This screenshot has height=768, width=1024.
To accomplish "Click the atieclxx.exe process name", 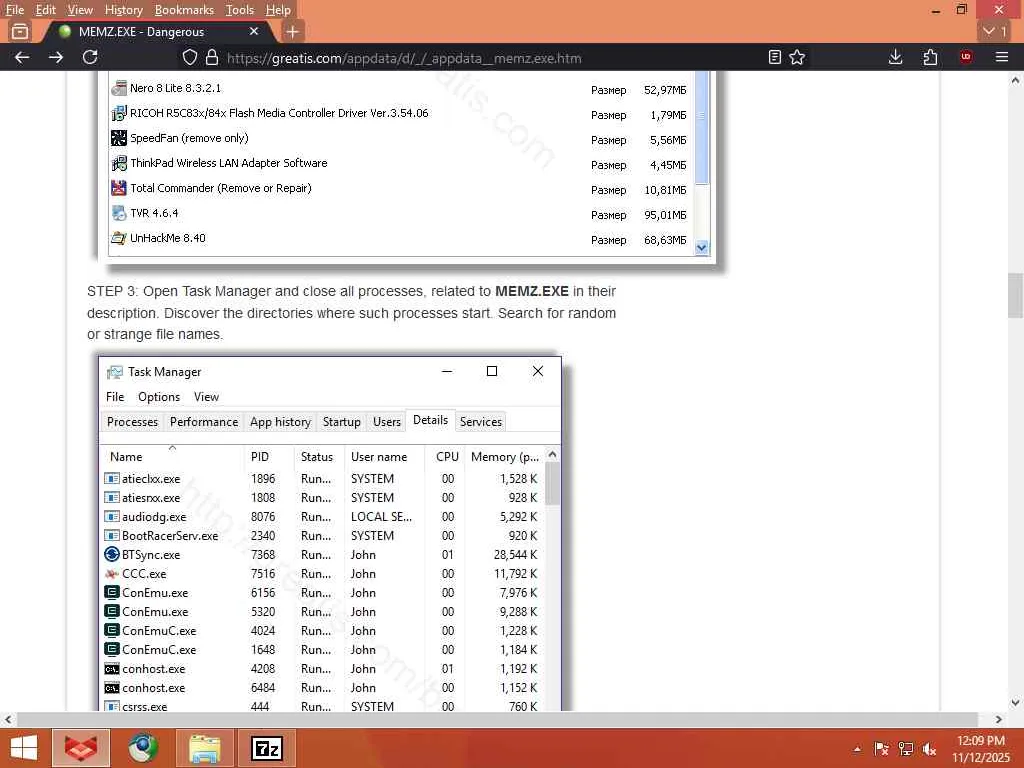I will 151,479.
